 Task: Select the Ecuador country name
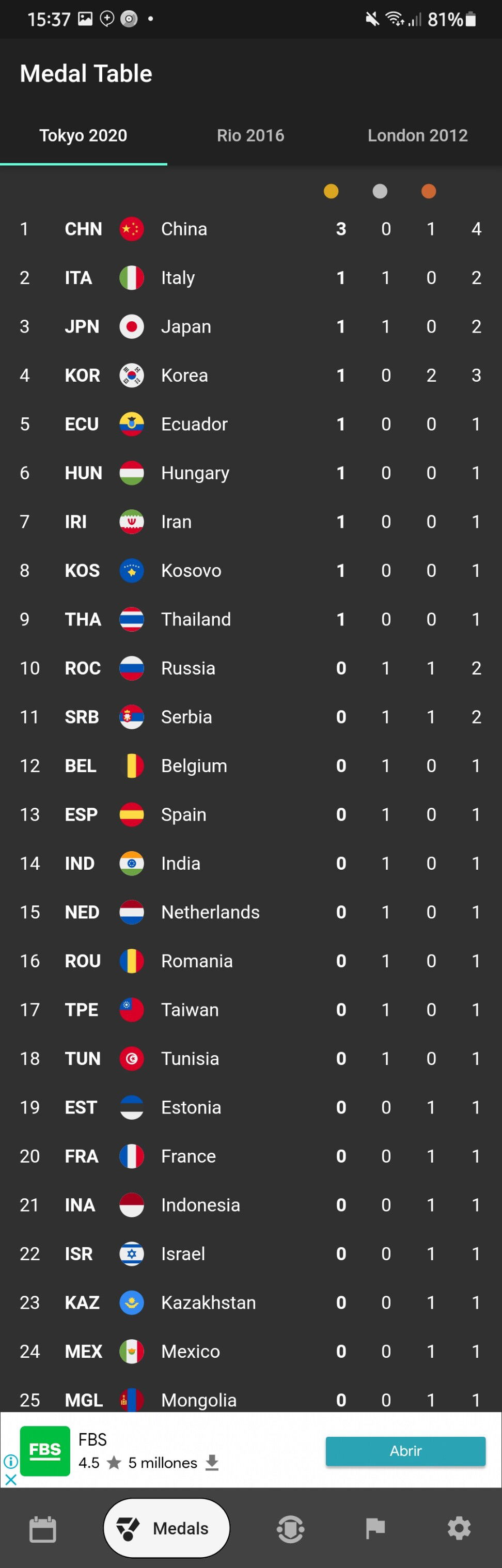click(194, 424)
